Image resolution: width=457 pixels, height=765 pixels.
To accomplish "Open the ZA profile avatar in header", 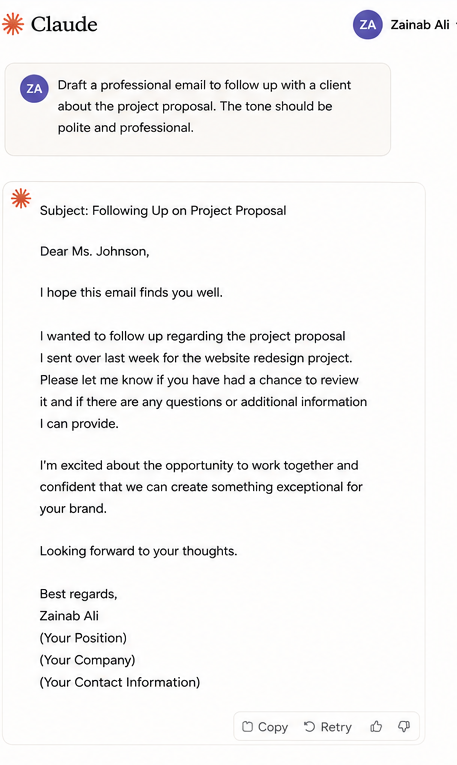I will [x=367, y=24].
